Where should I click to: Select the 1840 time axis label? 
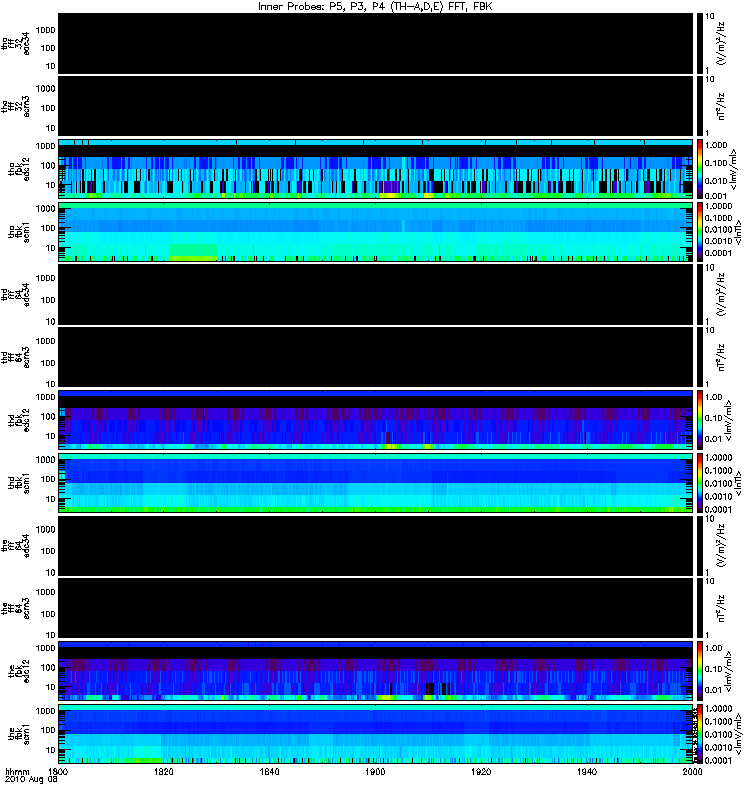(269, 771)
